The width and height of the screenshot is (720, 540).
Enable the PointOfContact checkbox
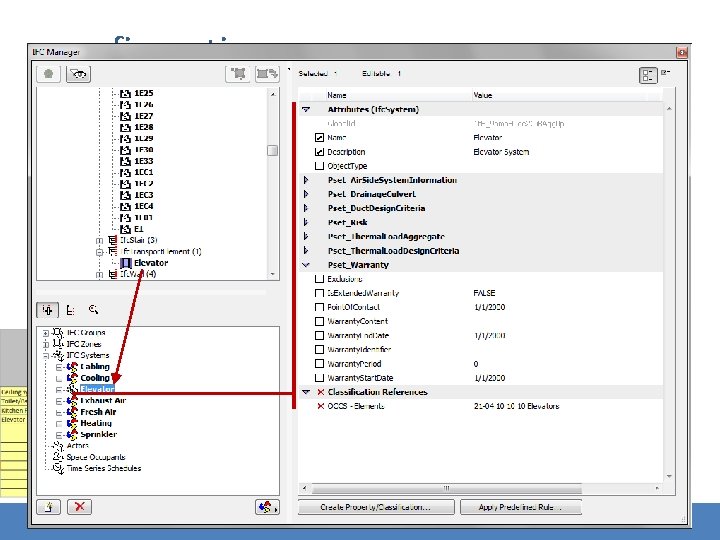[x=320, y=307]
